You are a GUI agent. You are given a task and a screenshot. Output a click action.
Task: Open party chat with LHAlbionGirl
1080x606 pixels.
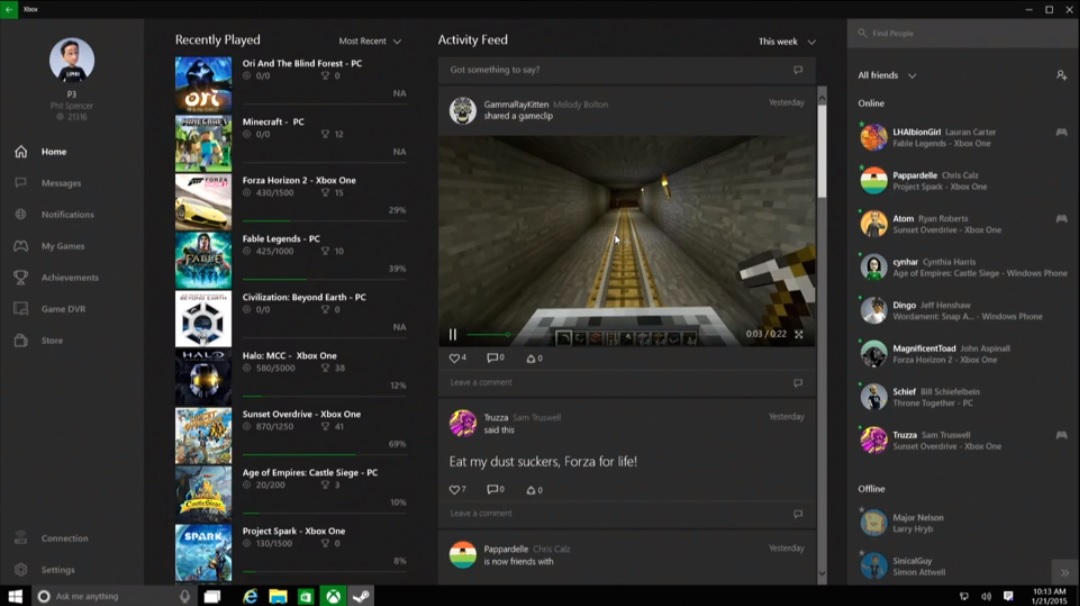click(1061, 132)
